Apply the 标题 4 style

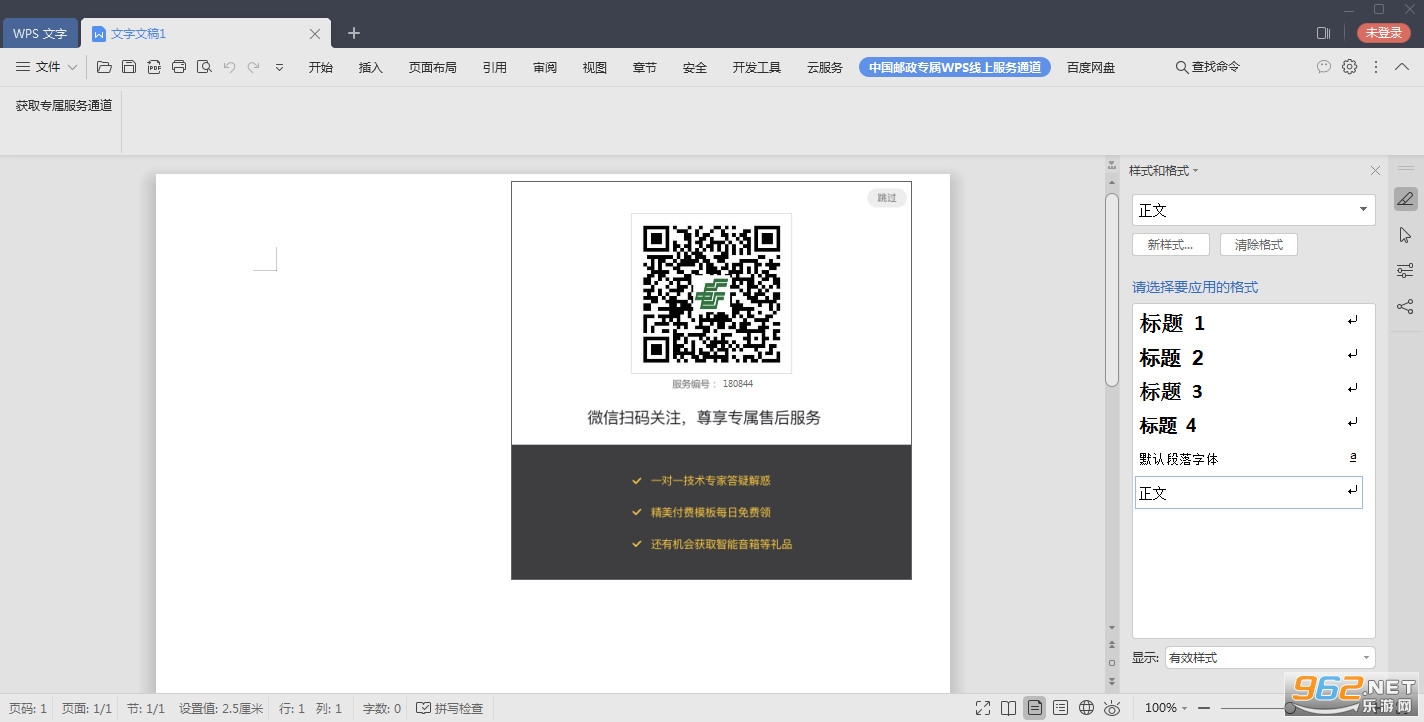point(1249,425)
